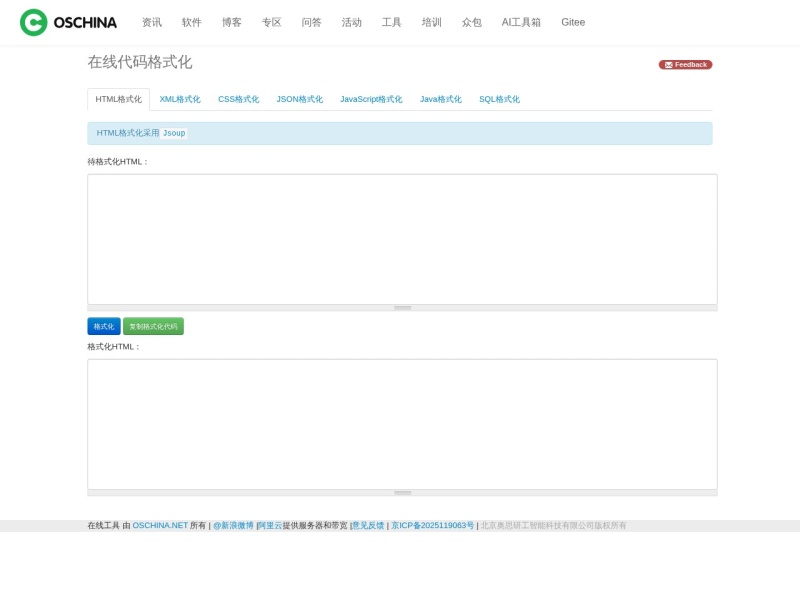Click the resize grip below the output textarea
800x600 pixels.
402,493
